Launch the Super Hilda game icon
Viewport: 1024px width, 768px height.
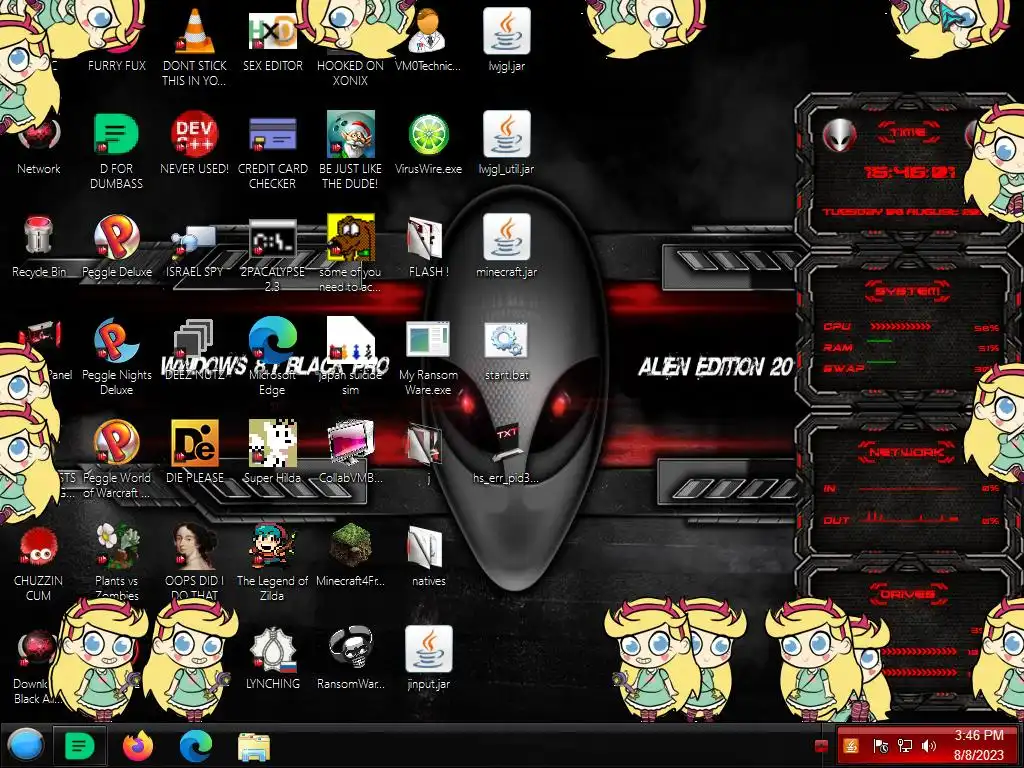272,442
